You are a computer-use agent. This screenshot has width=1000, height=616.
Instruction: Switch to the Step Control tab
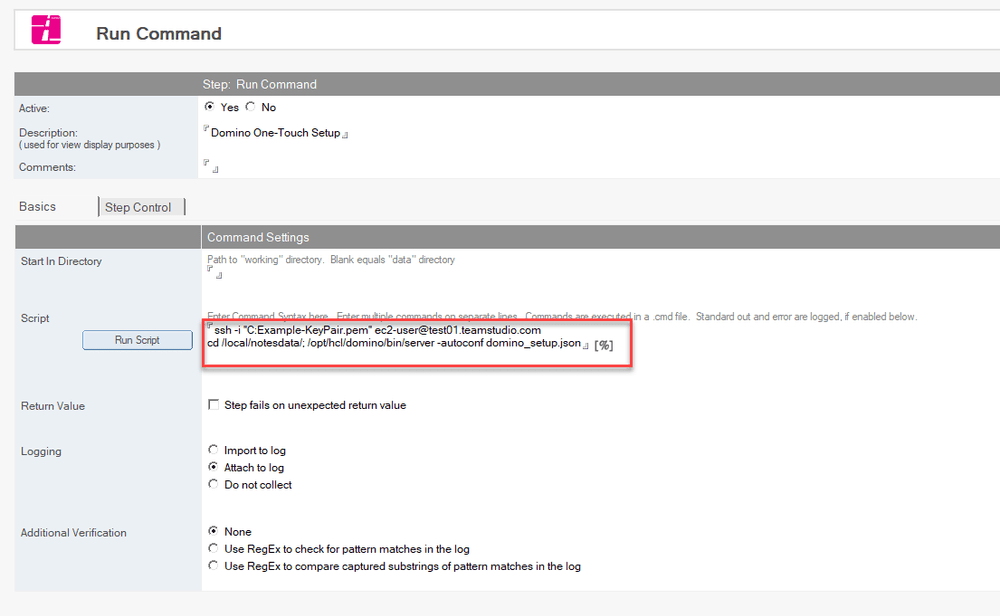141,206
